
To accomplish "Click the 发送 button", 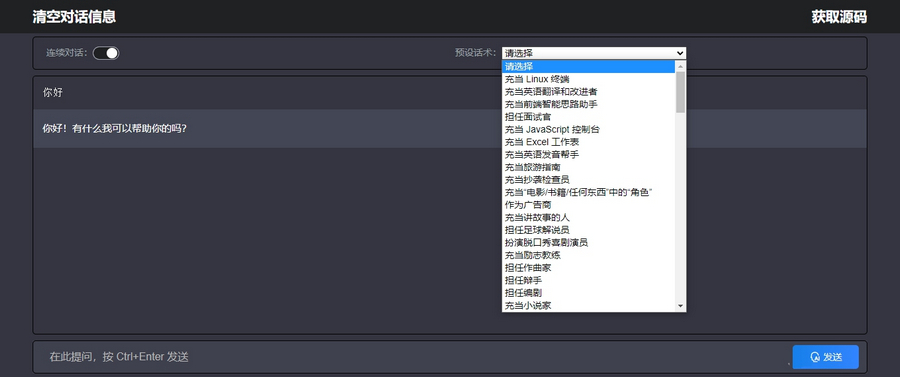I will pos(825,357).
